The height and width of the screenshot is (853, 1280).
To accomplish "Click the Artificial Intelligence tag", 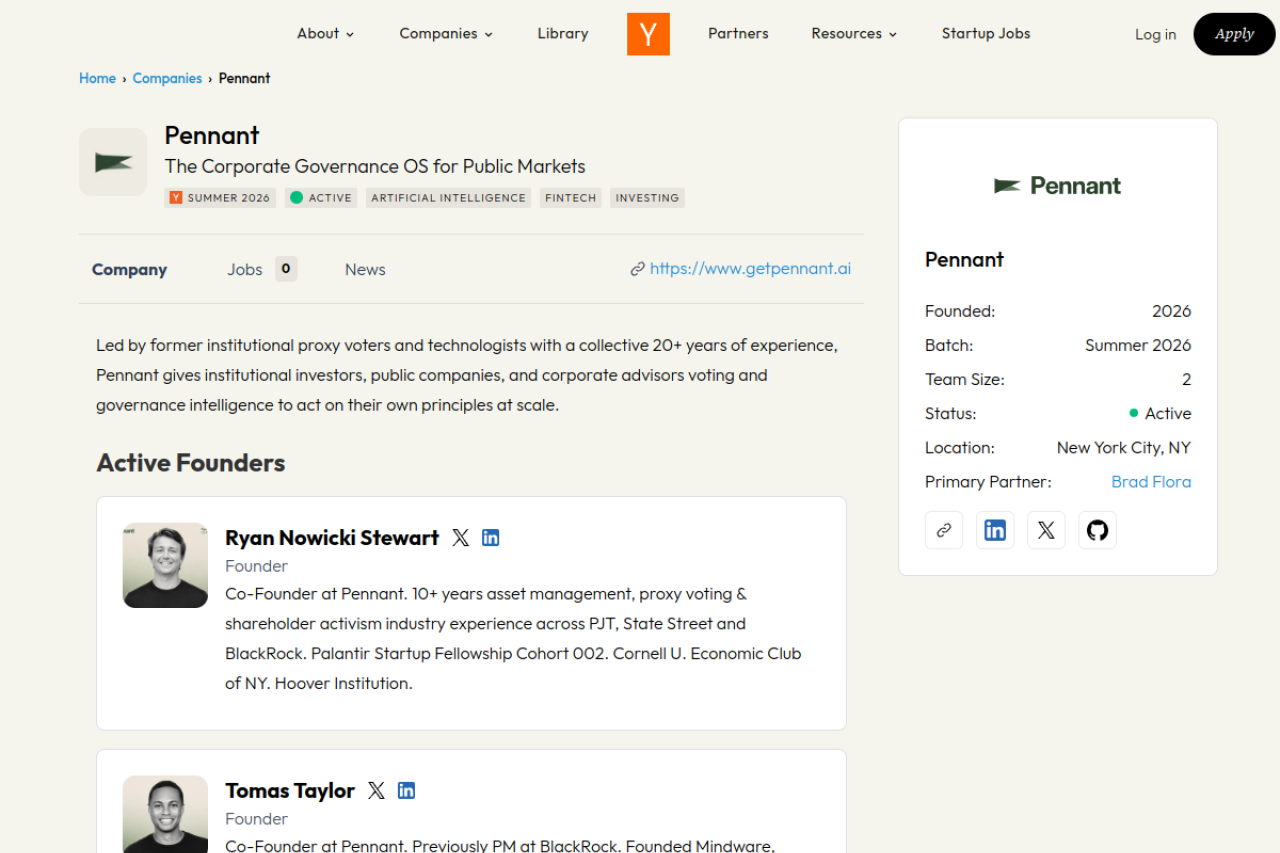I will pos(448,198).
